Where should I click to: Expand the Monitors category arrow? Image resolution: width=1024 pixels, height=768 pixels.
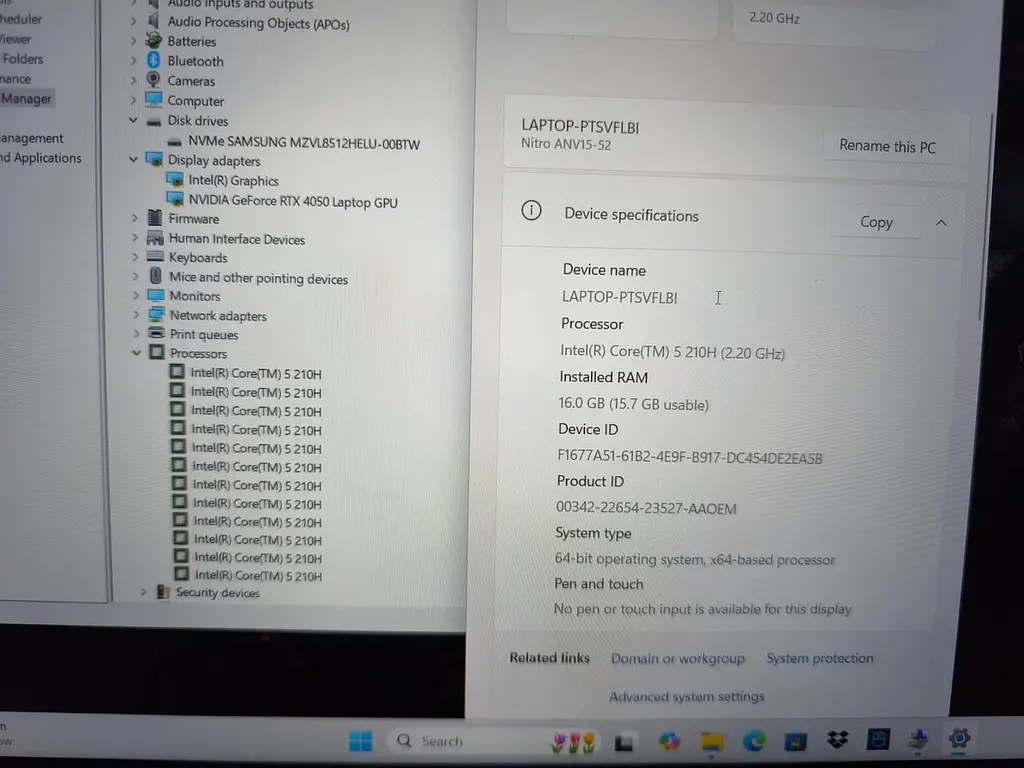[136, 295]
